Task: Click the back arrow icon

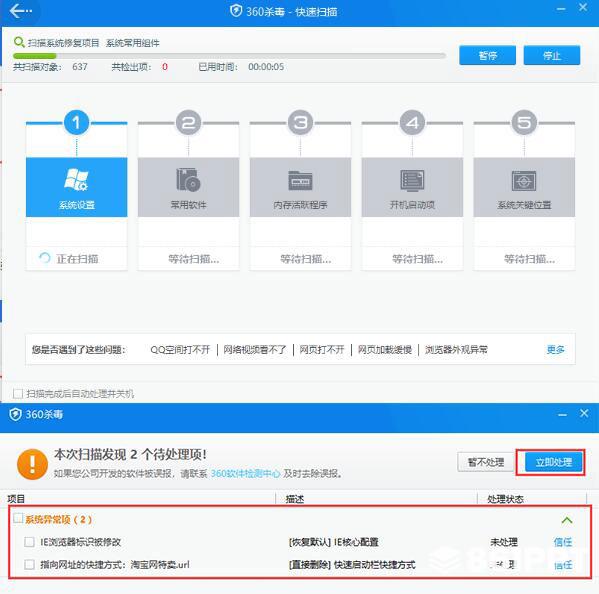Action: pos(20,11)
